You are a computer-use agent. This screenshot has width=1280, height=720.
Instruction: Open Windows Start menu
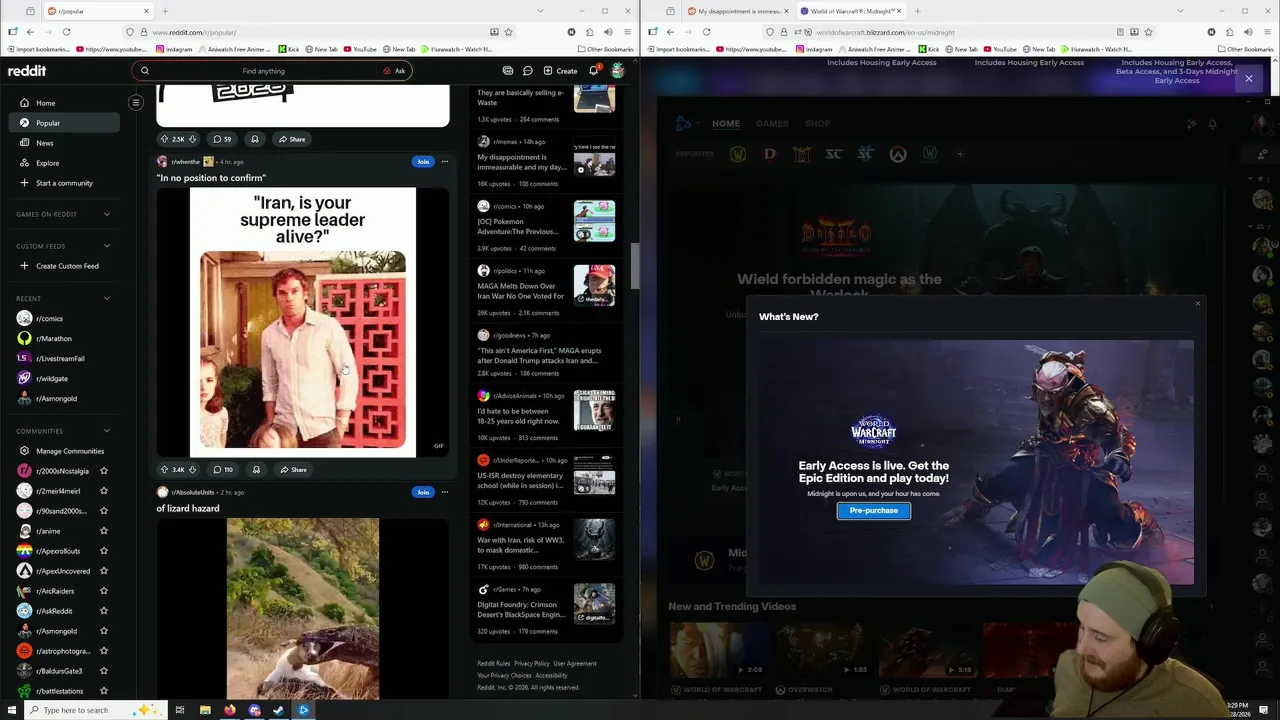pos(12,710)
